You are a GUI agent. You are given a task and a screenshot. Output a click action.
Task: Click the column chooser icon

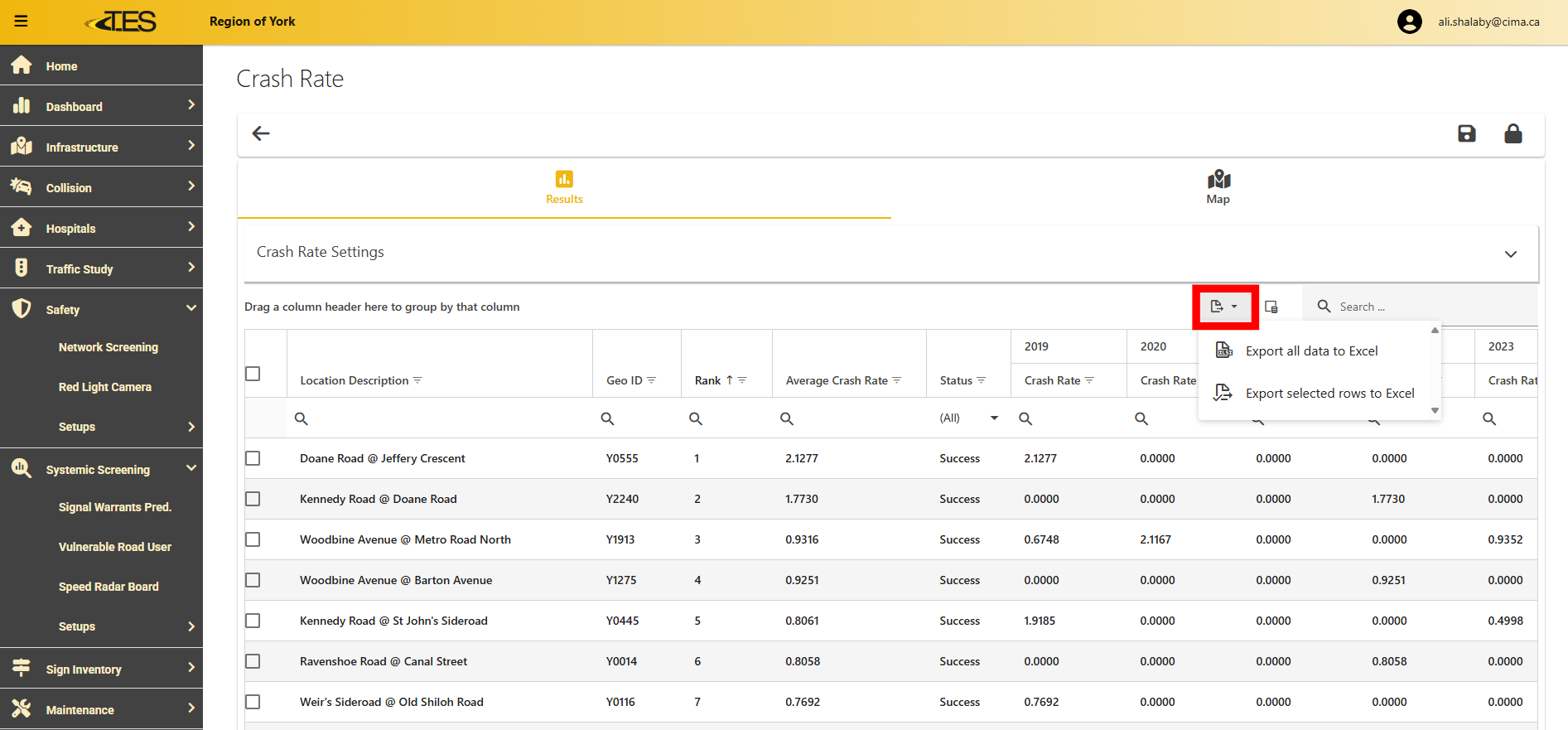pyautogui.click(x=1271, y=307)
